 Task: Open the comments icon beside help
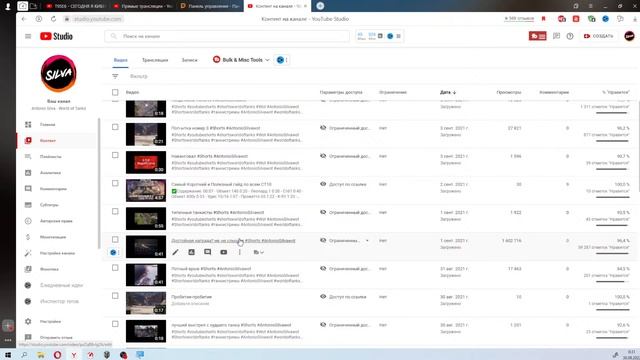tap(556, 36)
